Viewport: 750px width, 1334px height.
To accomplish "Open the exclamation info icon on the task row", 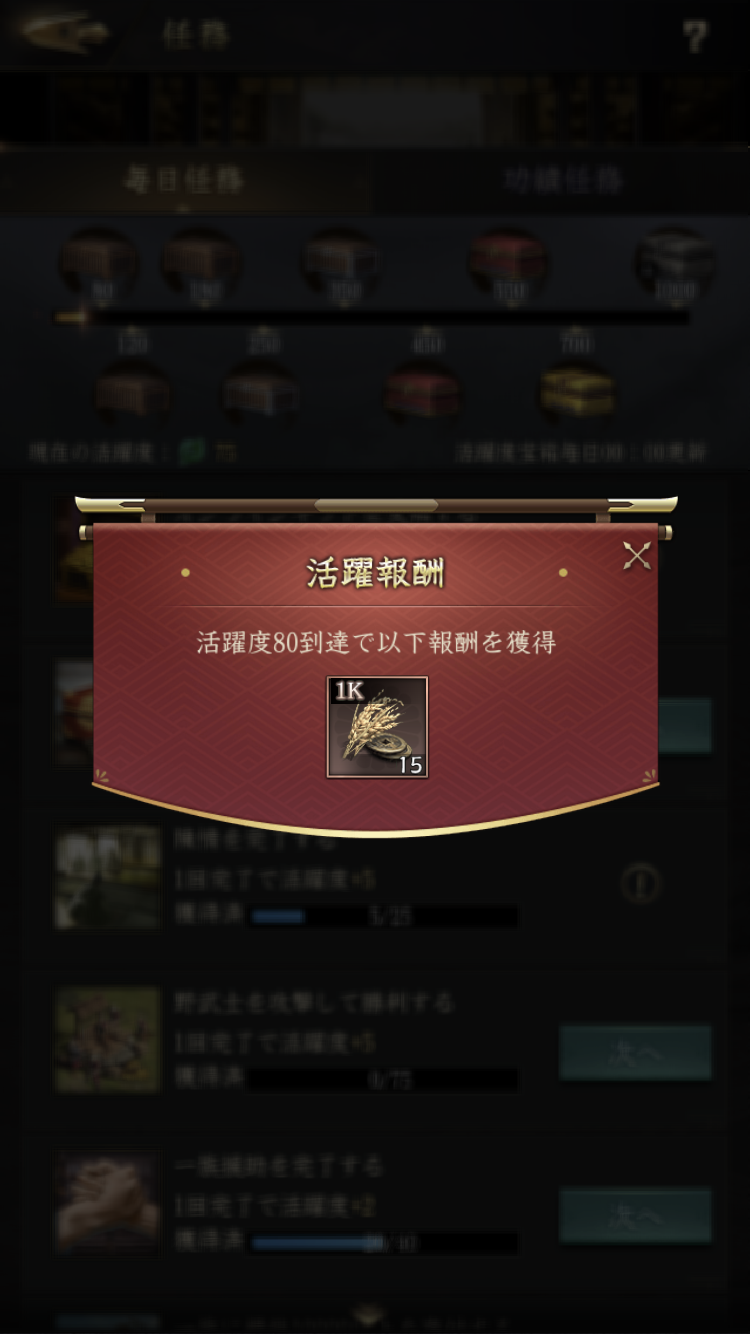I will point(640,884).
